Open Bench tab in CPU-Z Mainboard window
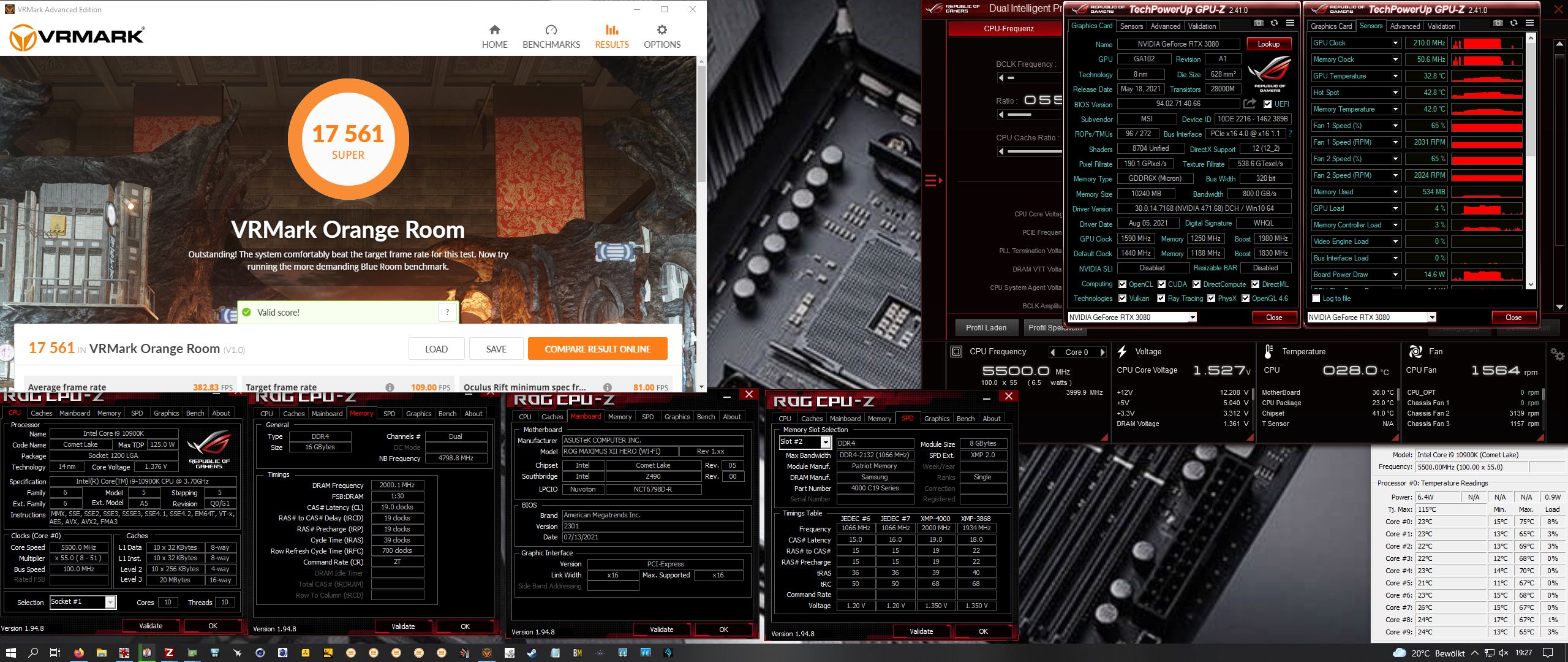1568x662 pixels. 706,417
